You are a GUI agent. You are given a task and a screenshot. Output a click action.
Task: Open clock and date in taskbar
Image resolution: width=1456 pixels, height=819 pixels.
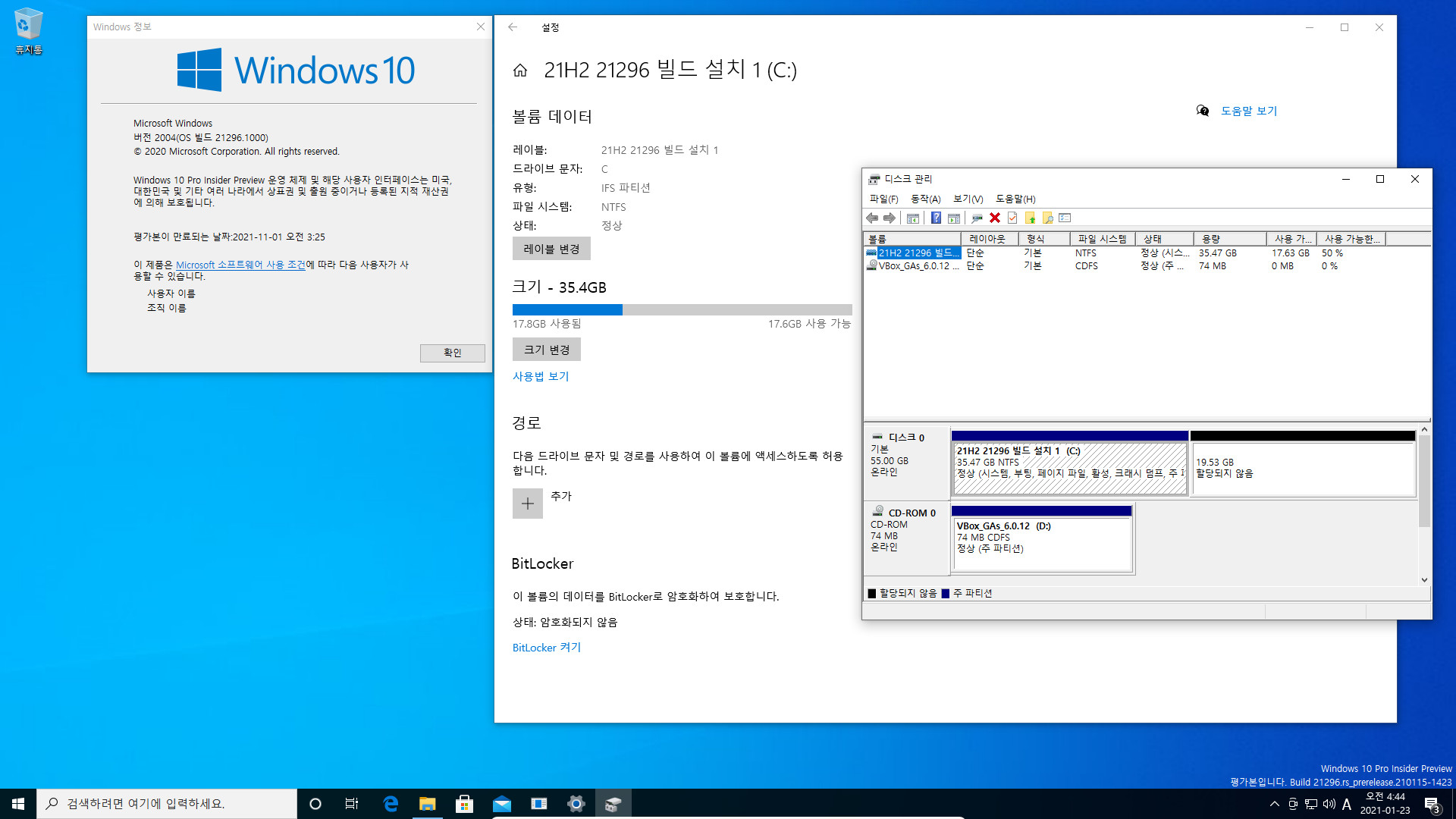point(1385,804)
